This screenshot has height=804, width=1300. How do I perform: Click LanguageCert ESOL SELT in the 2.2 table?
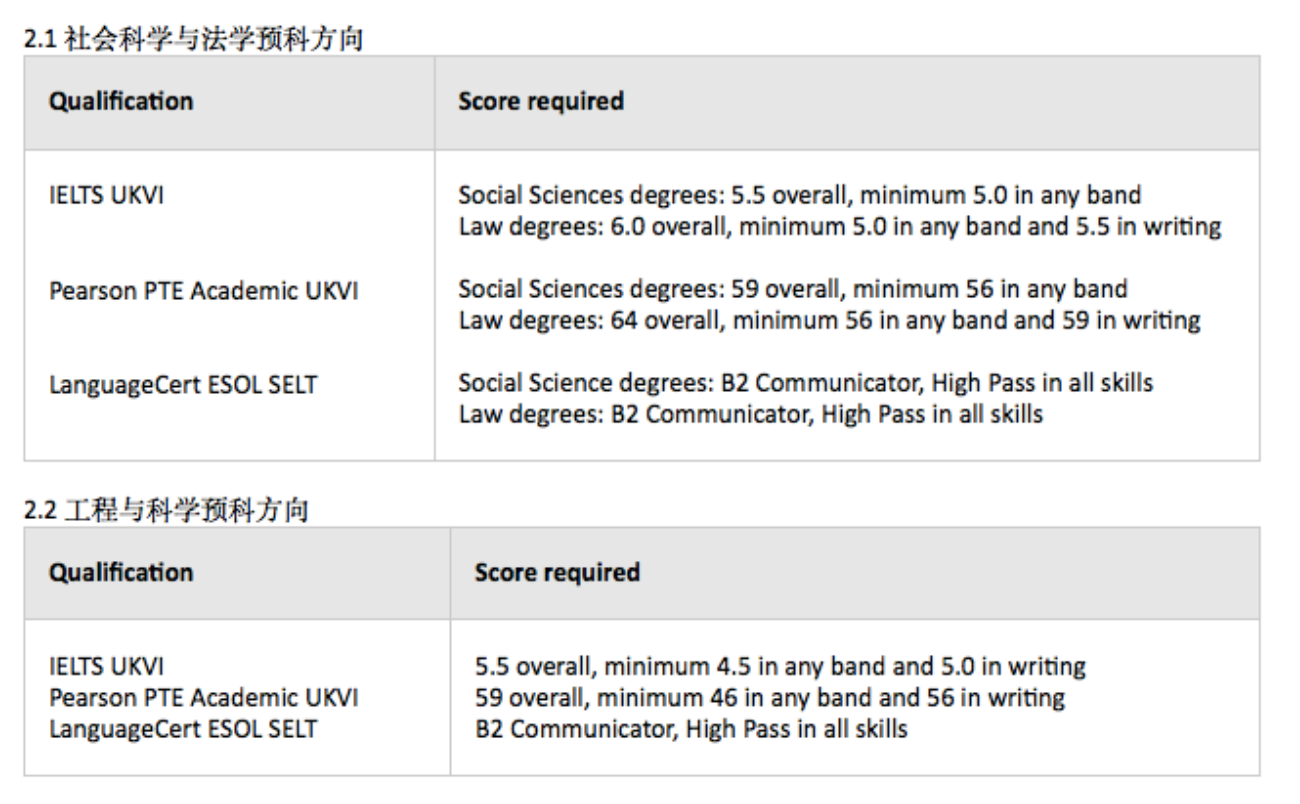(183, 729)
